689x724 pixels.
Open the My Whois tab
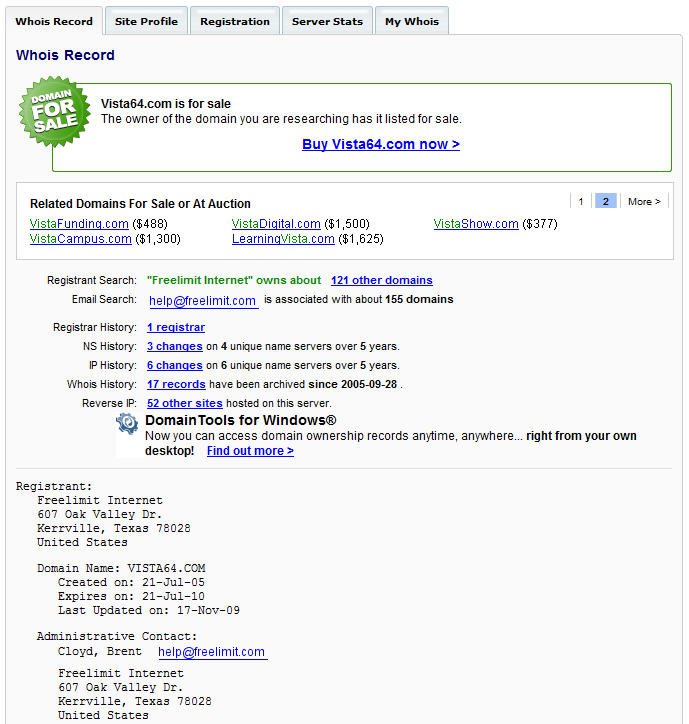(x=412, y=22)
